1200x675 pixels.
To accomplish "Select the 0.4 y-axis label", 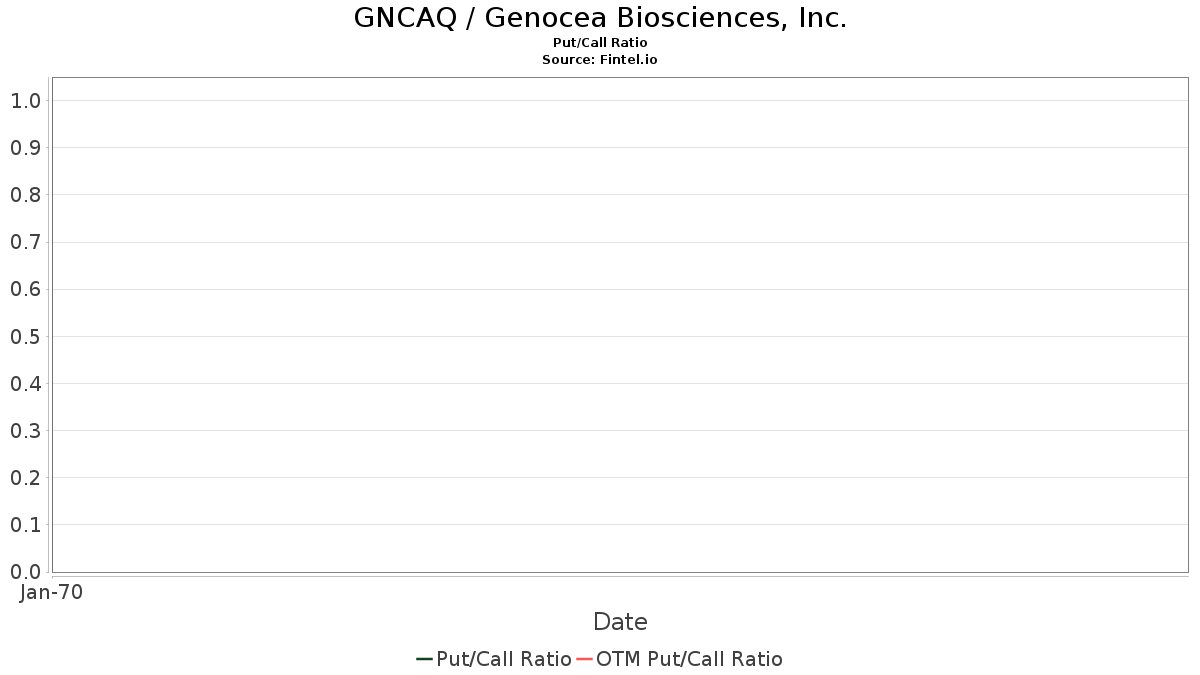I will tap(25, 383).
